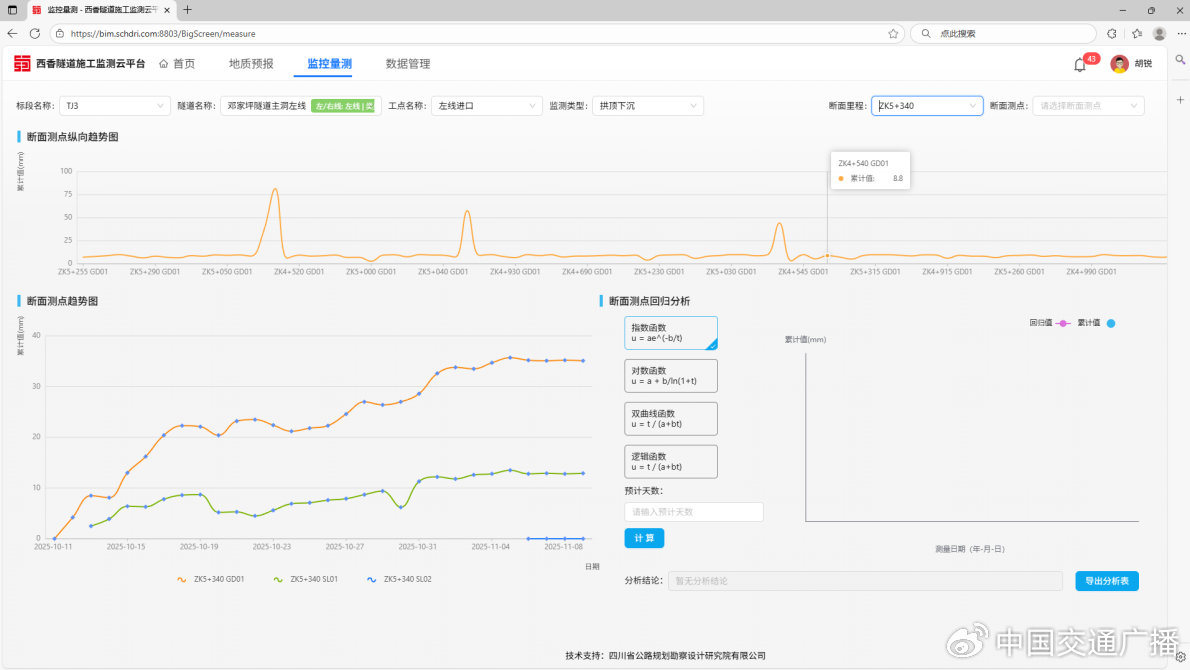The width and height of the screenshot is (1190, 670).
Task: Switch to the 地质预报 tab
Action: [251, 64]
